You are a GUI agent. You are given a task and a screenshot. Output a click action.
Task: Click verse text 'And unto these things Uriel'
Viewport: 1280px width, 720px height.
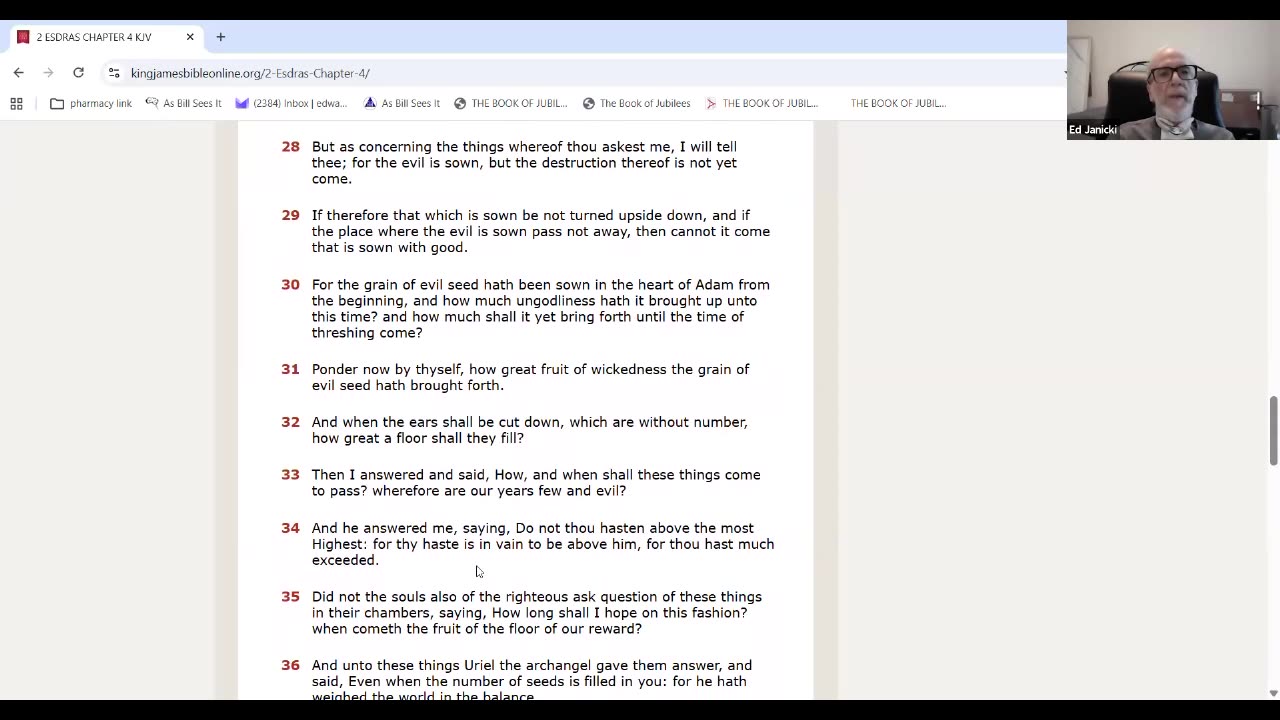[x=532, y=681]
